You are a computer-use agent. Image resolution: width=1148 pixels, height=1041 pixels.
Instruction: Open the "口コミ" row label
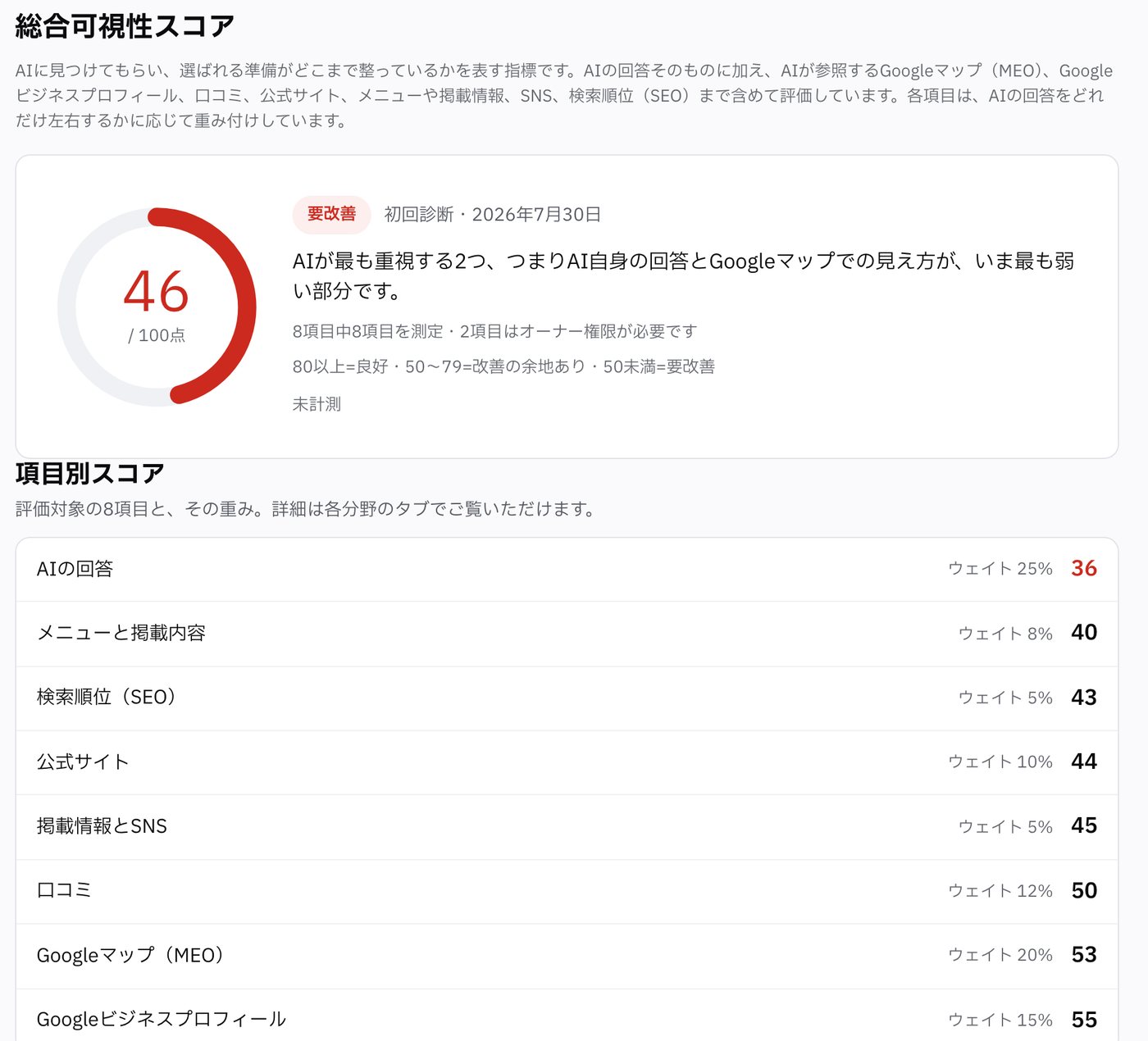pyautogui.click(x=64, y=890)
